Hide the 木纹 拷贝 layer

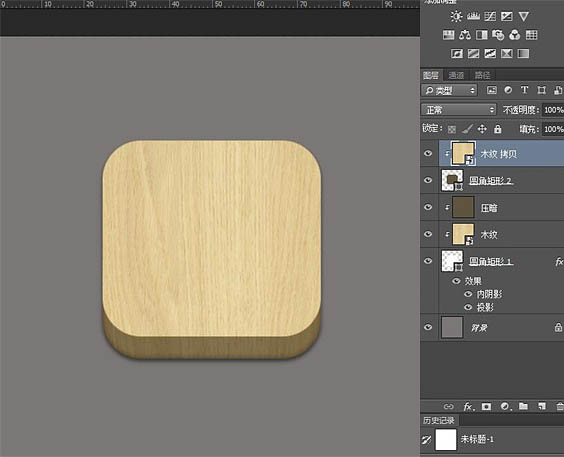(x=428, y=154)
